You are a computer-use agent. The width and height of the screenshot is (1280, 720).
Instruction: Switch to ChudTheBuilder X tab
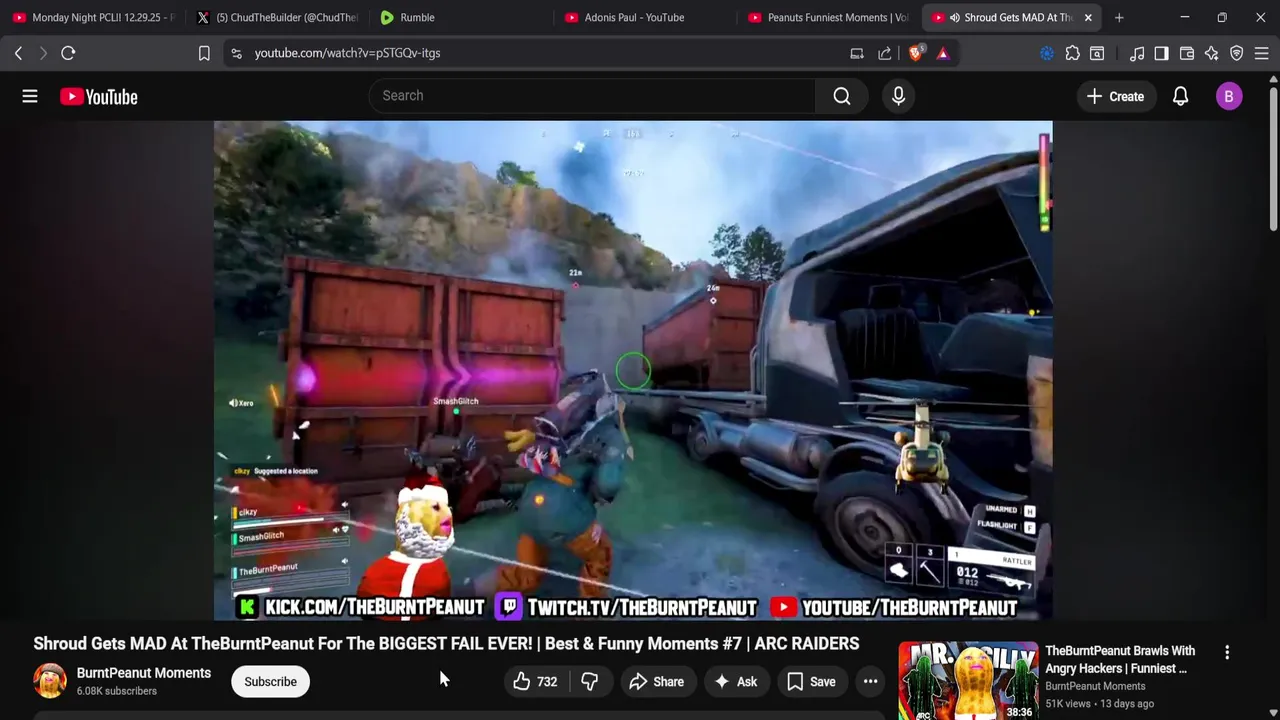coord(277,17)
